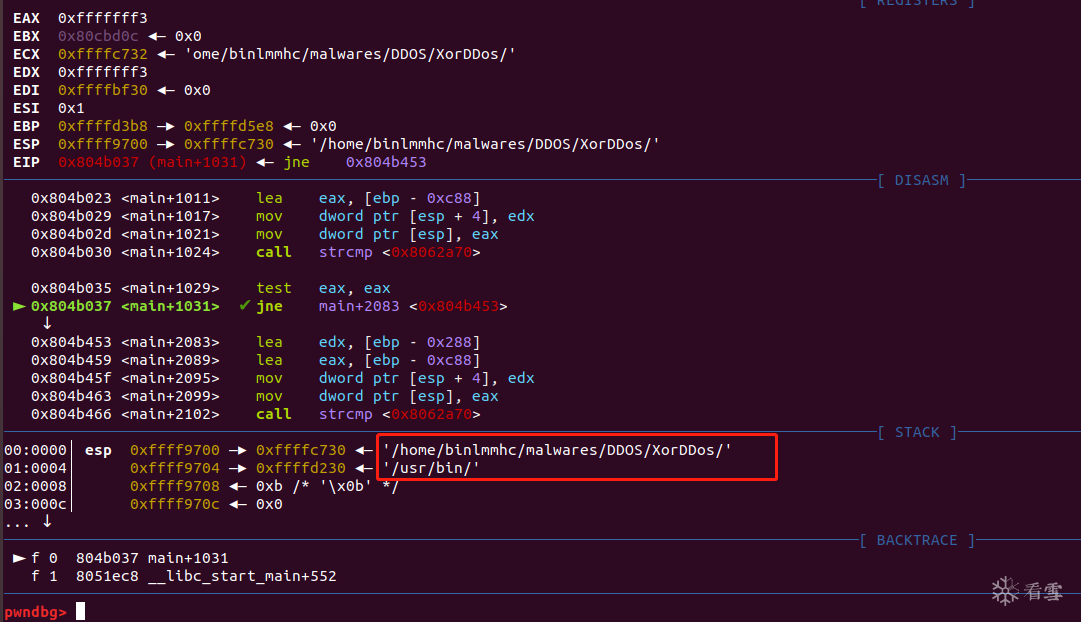This screenshot has width=1081, height=622.
Task: Click instruction at 0x804b029 main+1017
Action: (283, 216)
